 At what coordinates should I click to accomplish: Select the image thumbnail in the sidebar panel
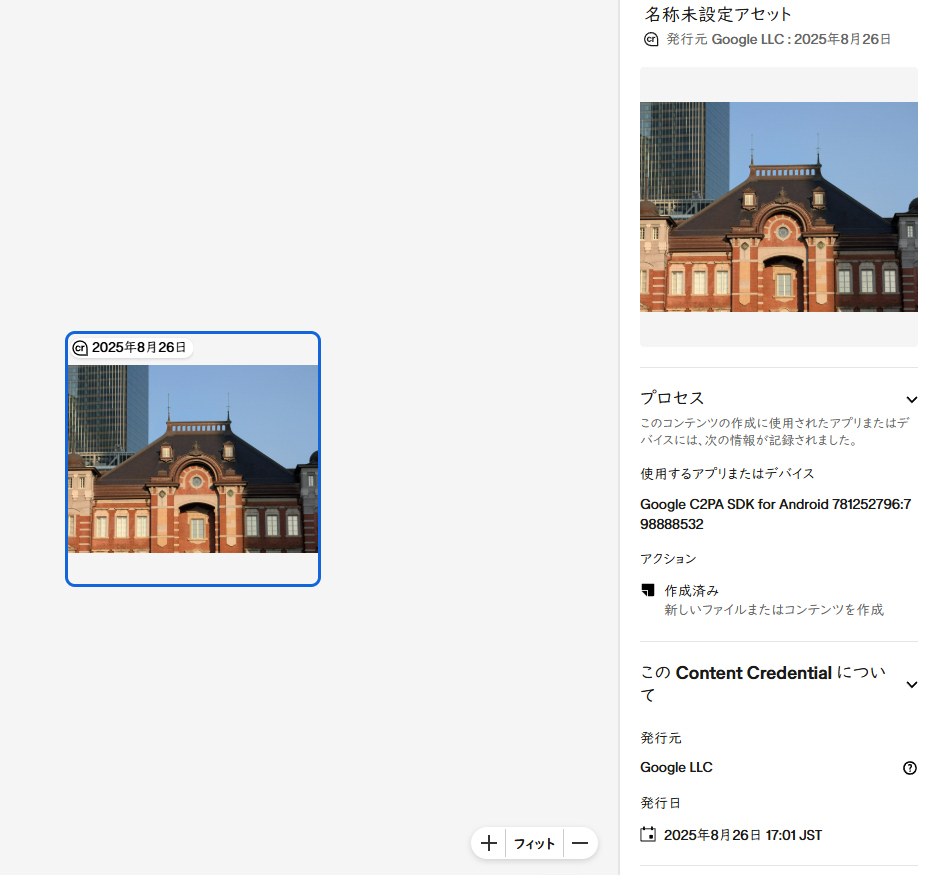pyautogui.click(x=778, y=206)
